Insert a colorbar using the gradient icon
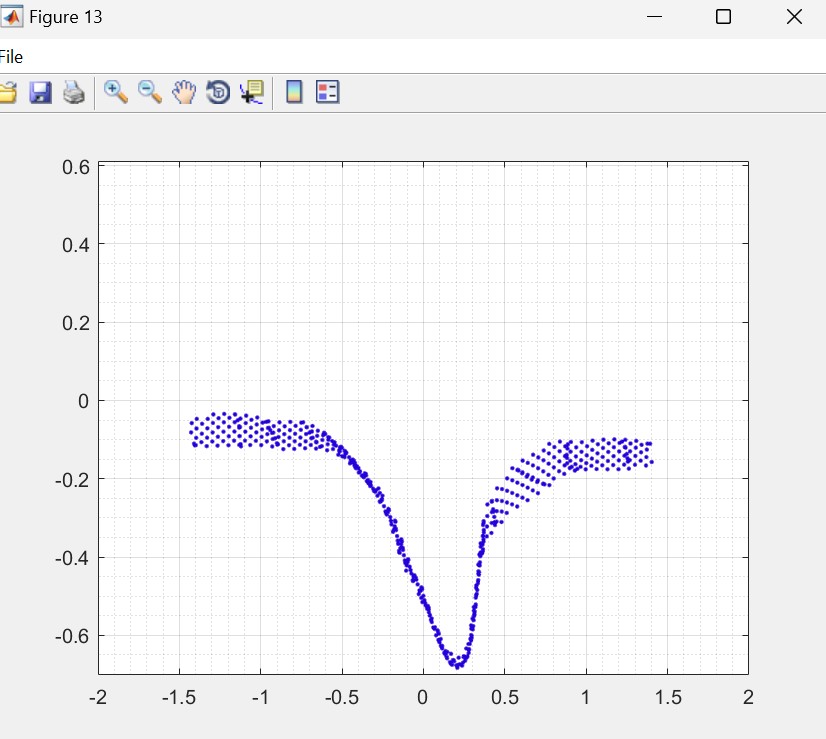The height and width of the screenshot is (739, 826). tap(294, 93)
